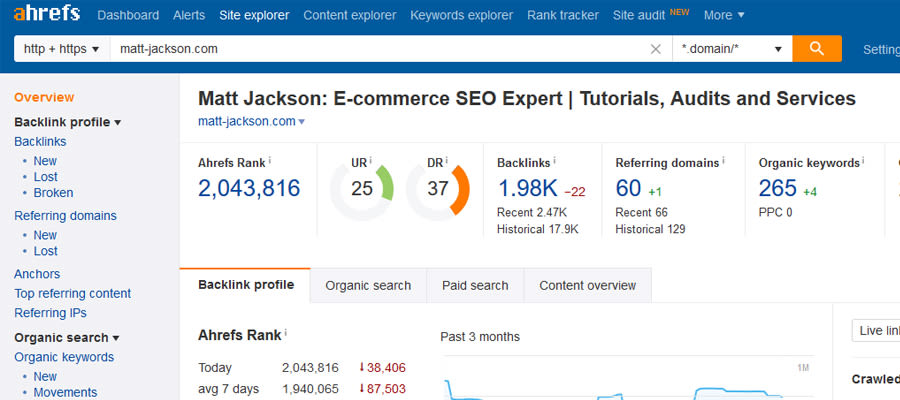Open Rank tracker
Screen dimensions: 900x400
point(562,15)
